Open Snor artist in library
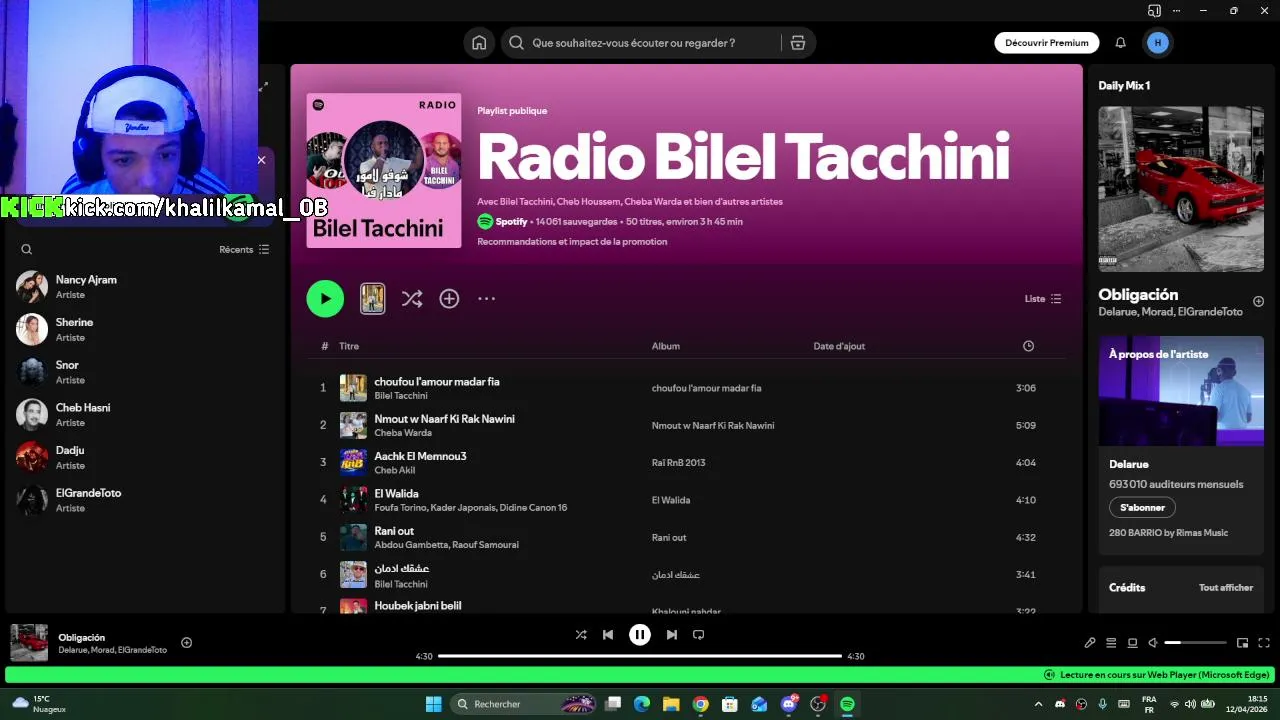The height and width of the screenshot is (720, 1280). pyautogui.click(x=145, y=372)
